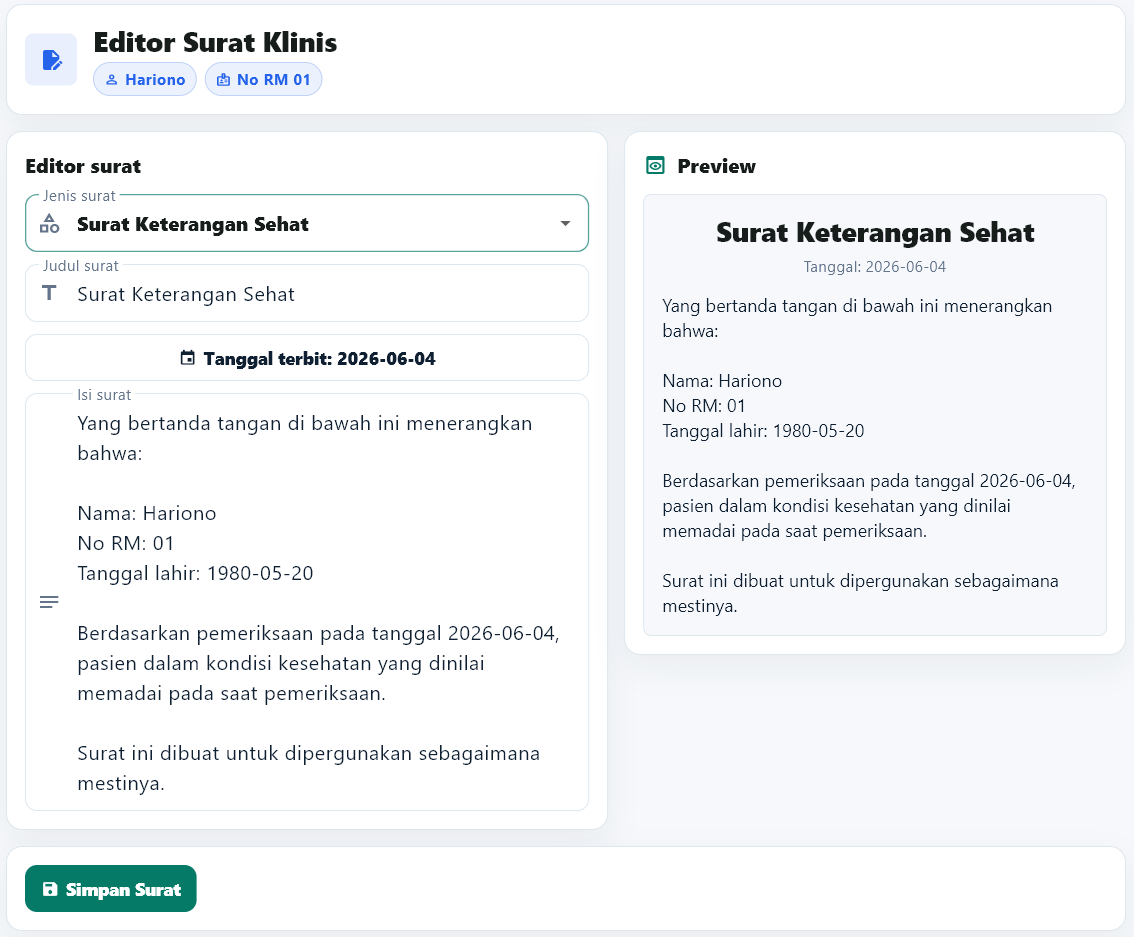Image resolution: width=1134 pixels, height=937 pixels.
Task: Click inside the Isi surat text area
Action: [307, 602]
